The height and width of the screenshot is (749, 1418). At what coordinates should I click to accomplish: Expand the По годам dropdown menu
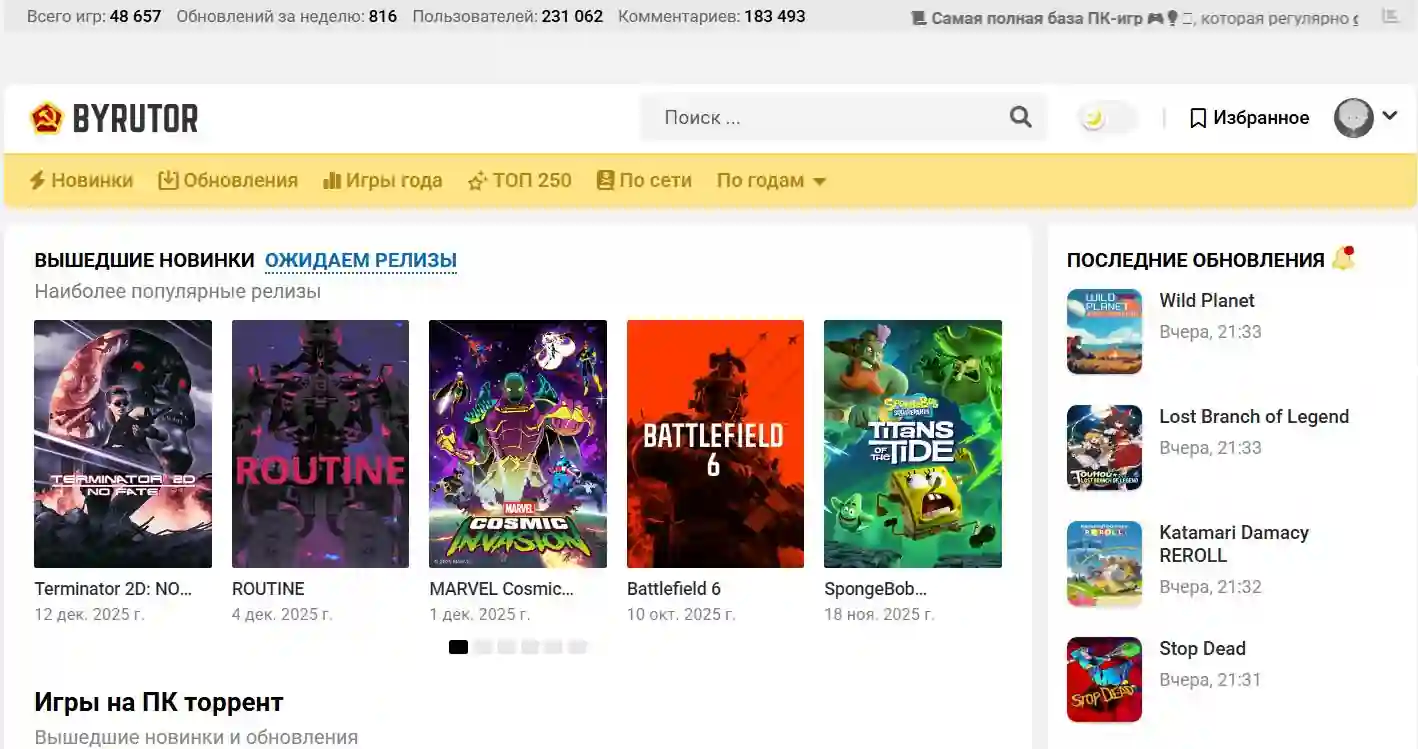coord(771,181)
